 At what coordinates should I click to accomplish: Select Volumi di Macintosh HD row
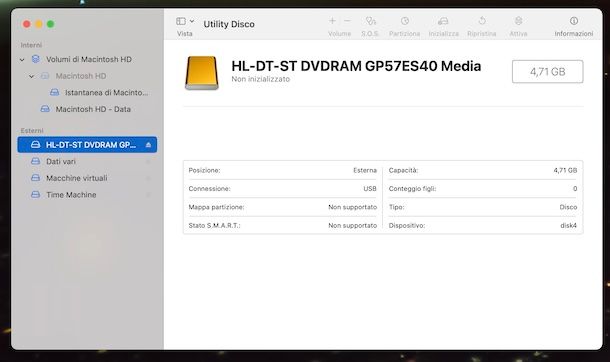(87, 59)
